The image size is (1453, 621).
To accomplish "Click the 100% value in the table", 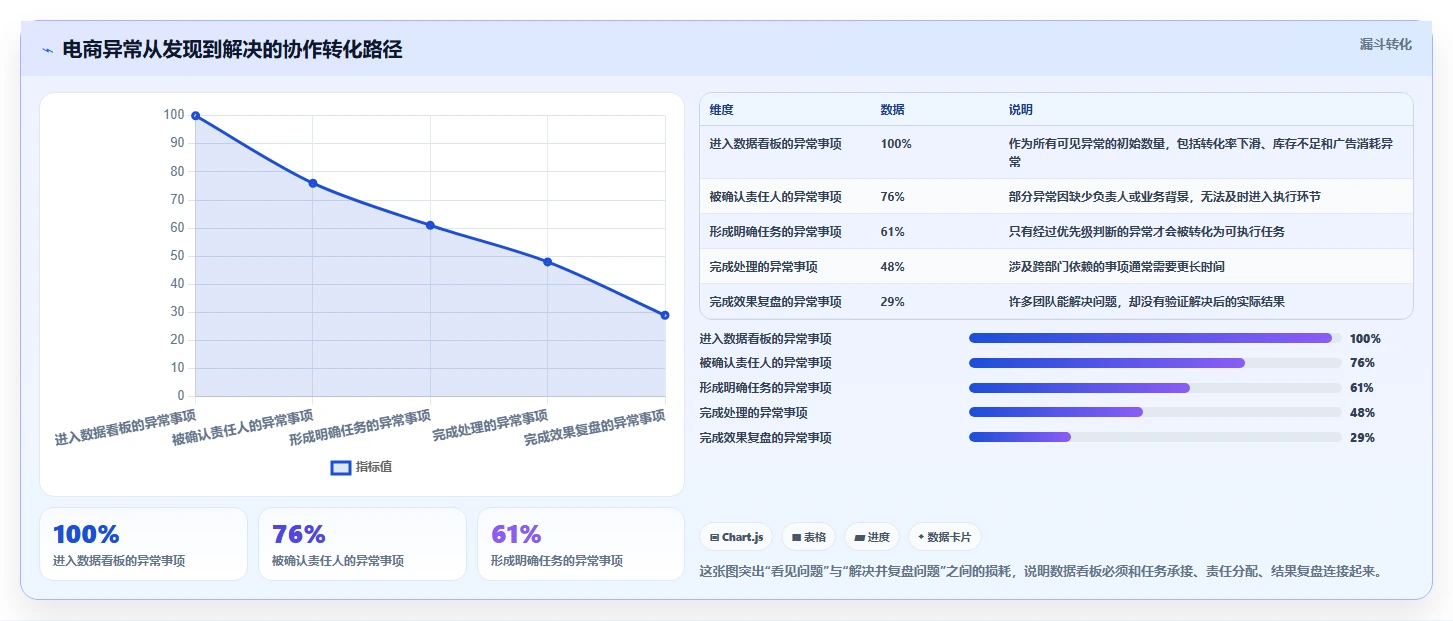I will tap(896, 144).
